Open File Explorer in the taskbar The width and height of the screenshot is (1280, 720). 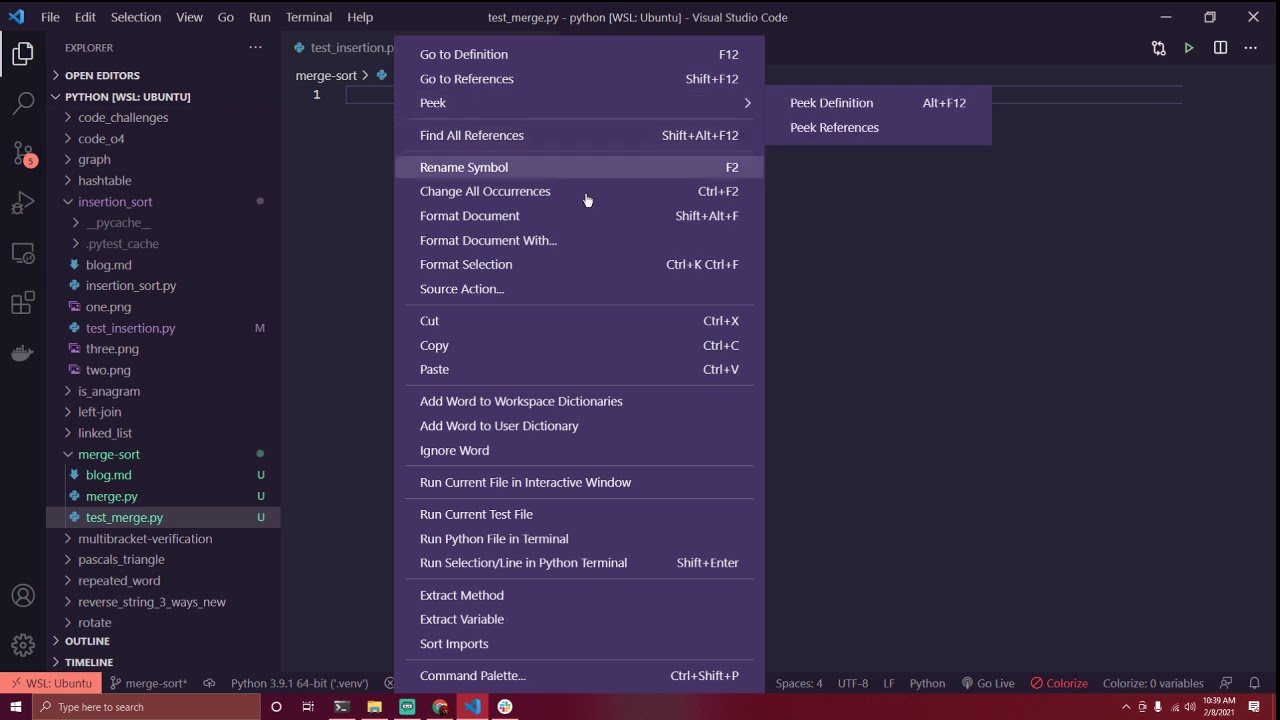point(374,707)
